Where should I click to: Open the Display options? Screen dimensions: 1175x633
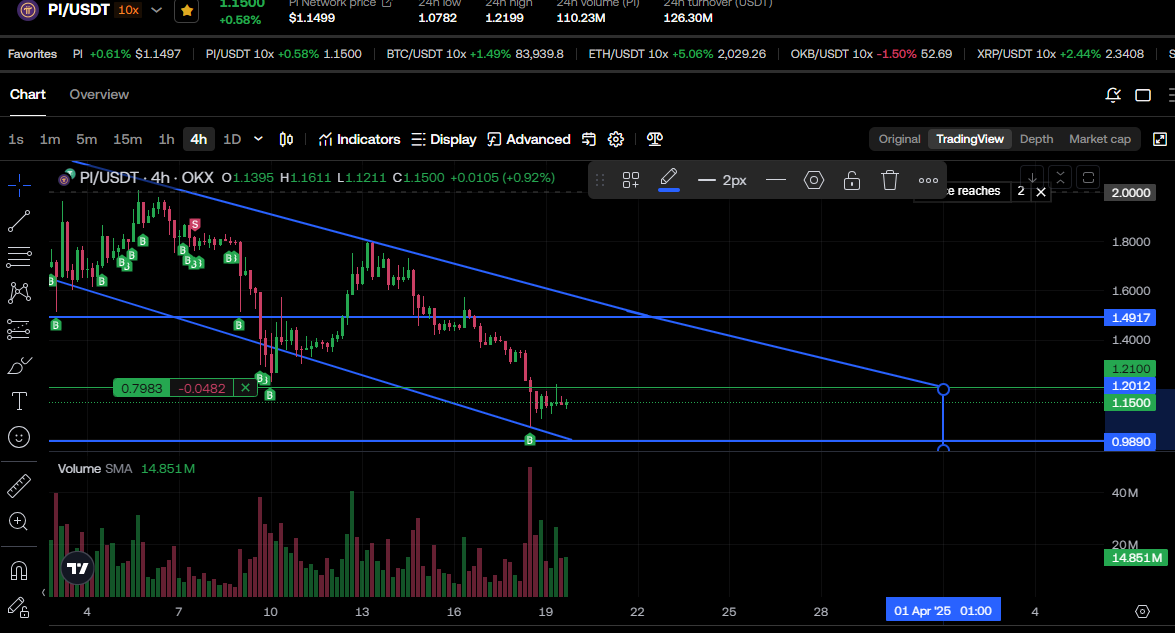click(x=444, y=139)
